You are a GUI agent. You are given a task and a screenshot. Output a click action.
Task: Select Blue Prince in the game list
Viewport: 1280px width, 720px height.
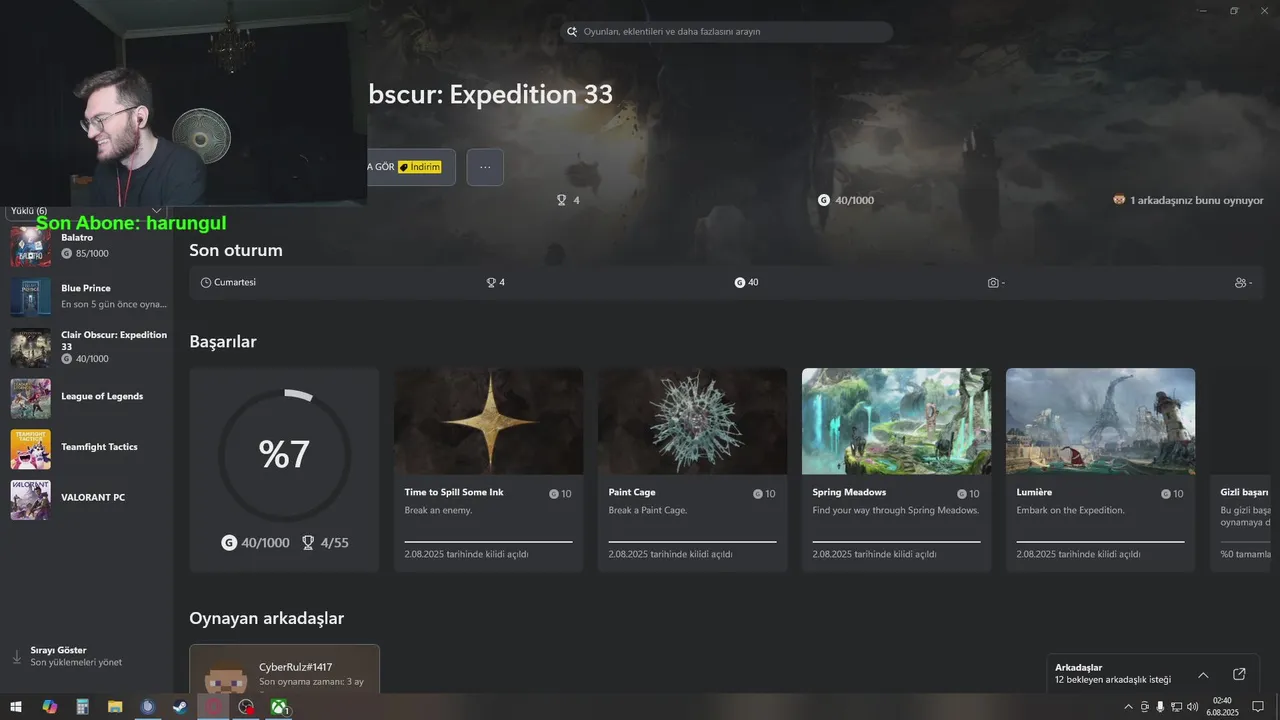[89, 296]
